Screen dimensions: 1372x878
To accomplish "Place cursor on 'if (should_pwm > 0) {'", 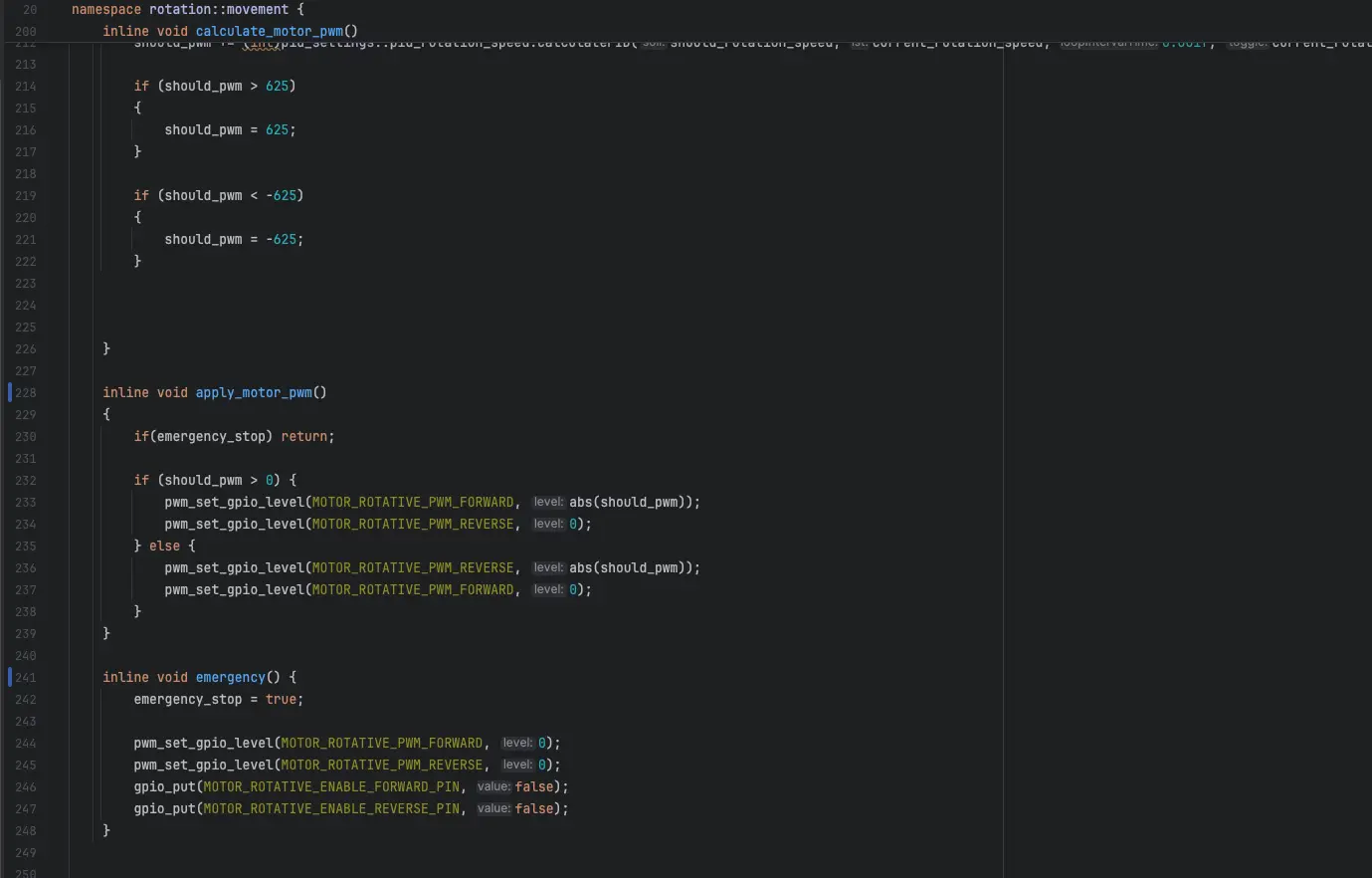I will (x=215, y=481).
